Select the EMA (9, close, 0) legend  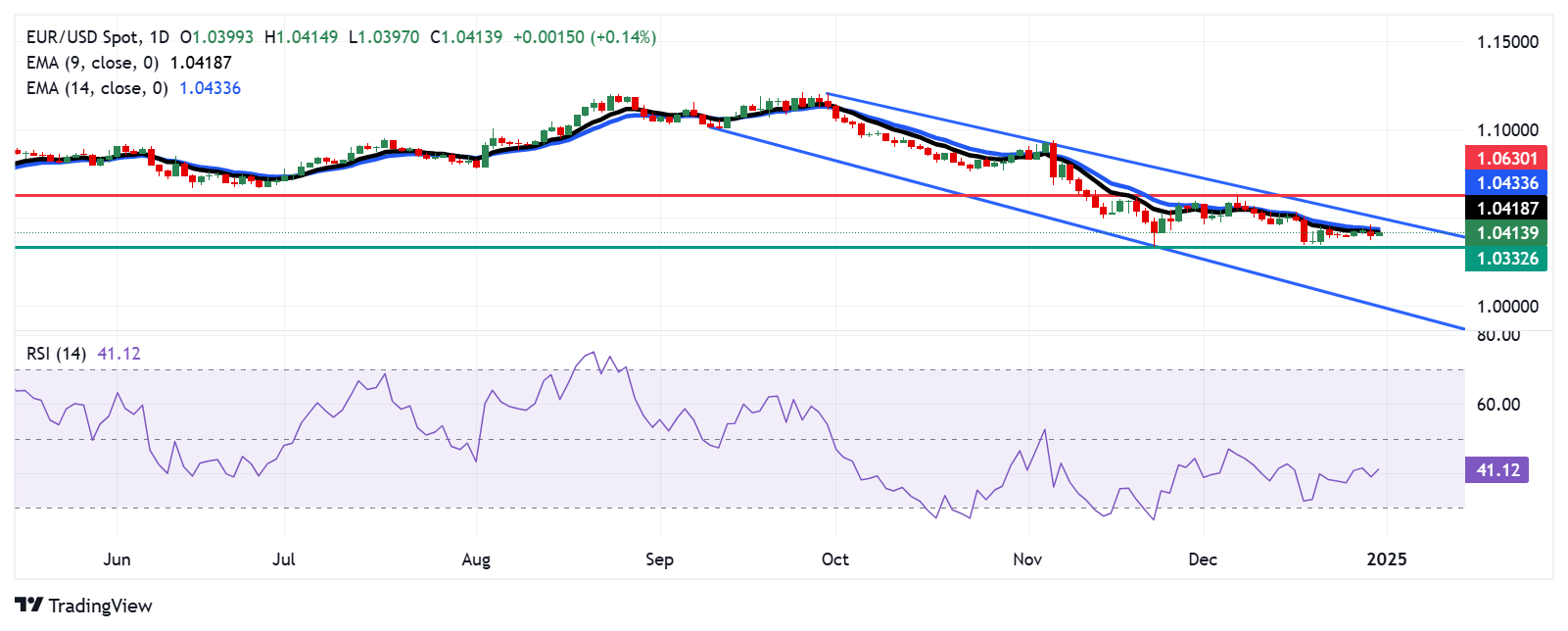pos(92,63)
